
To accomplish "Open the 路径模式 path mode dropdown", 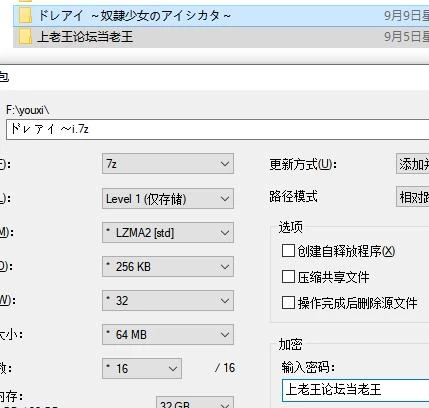I will (x=413, y=197).
